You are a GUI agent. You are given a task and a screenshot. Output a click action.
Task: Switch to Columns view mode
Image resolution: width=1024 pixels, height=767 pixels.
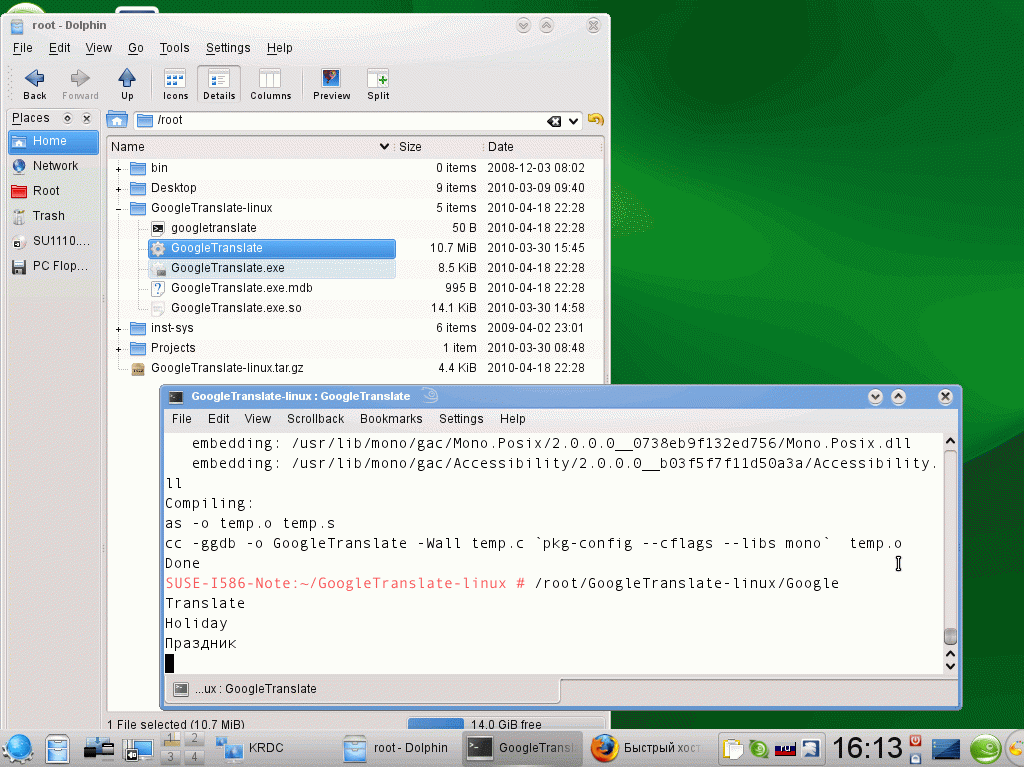(x=270, y=85)
